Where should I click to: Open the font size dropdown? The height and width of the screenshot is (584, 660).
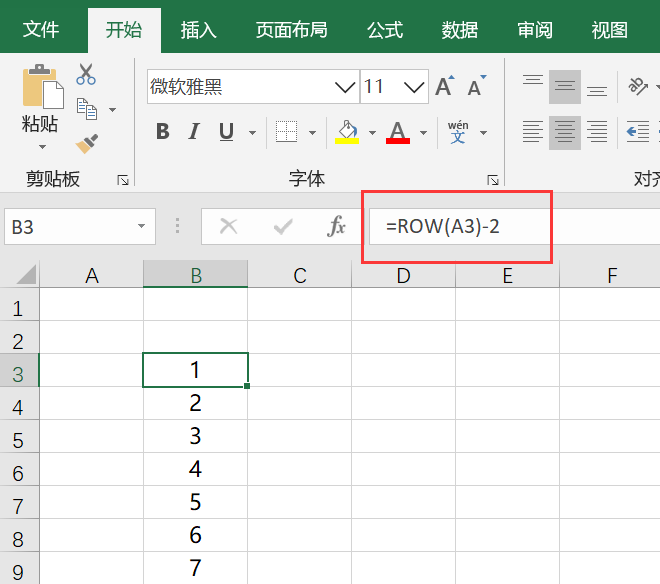pyautogui.click(x=414, y=87)
